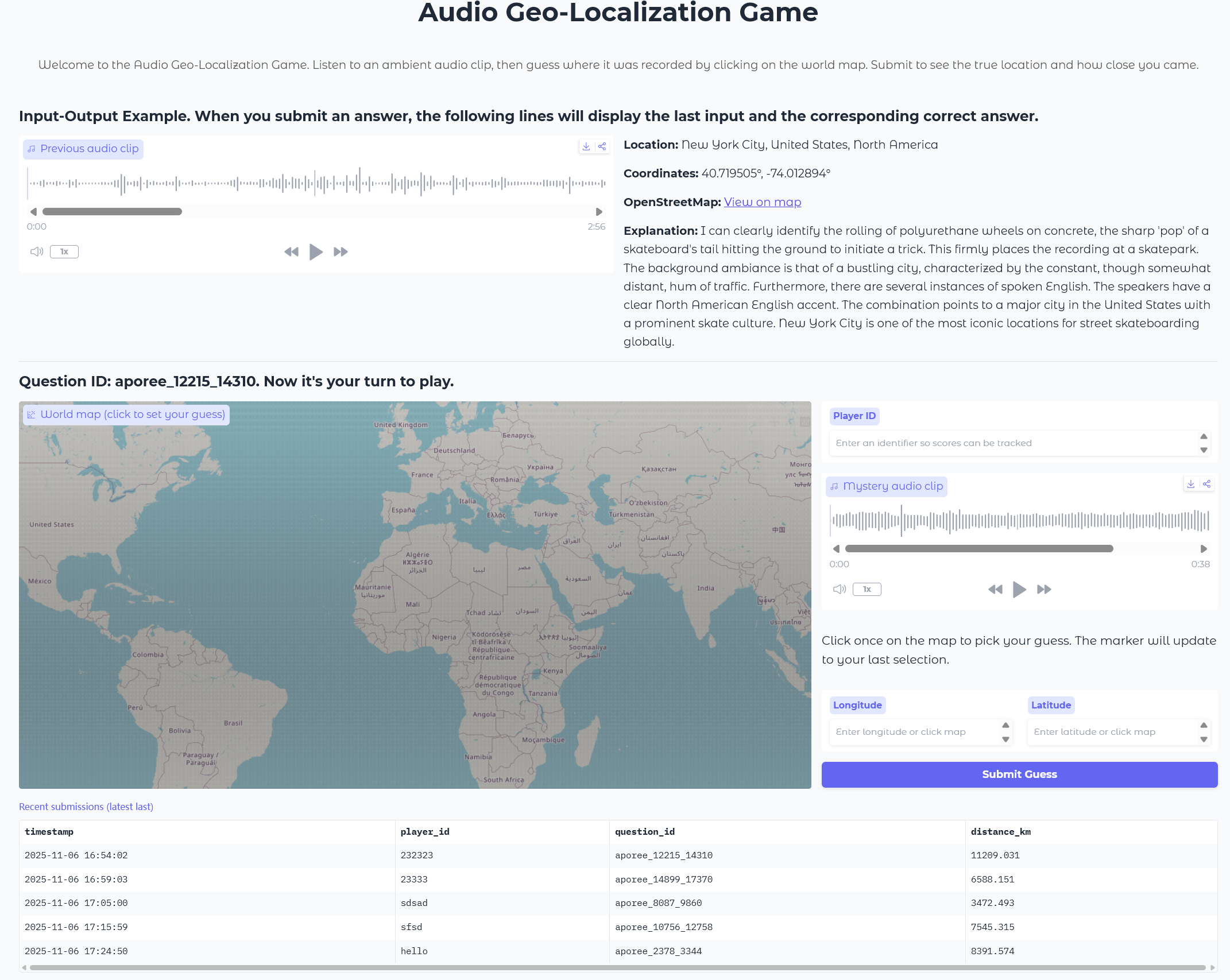Viewport: 1230px width, 980px height.
Task: Mute the previous audio clip volume
Action: 37,252
